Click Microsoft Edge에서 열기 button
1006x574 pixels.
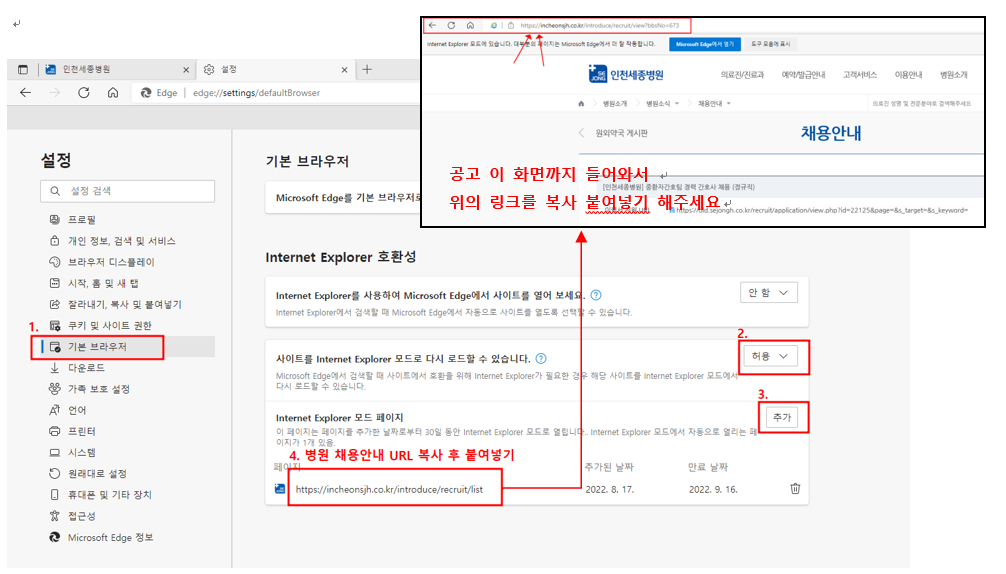705,44
